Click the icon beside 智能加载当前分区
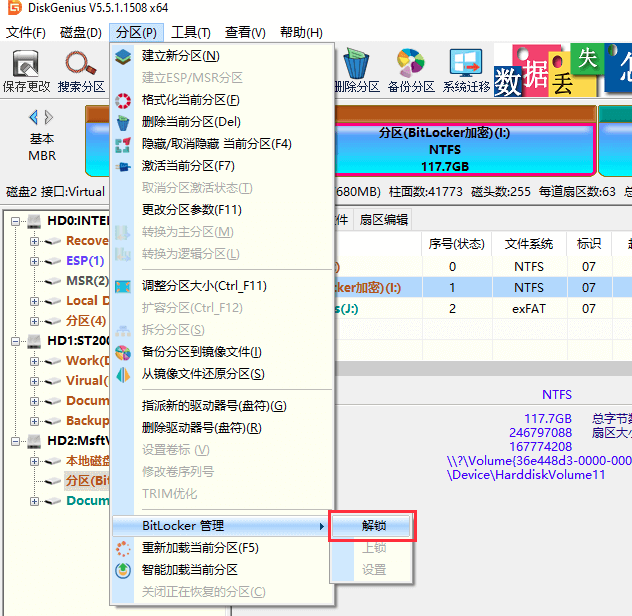632x616 pixels. (x=123, y=570)
